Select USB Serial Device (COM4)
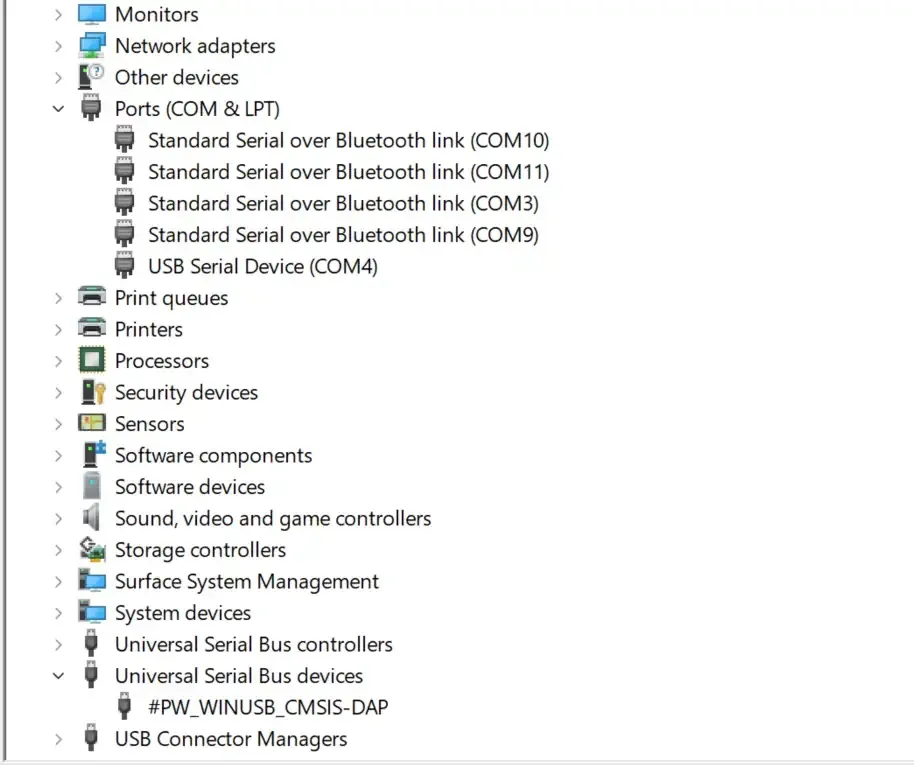This screenshot has height=765, width=914. [x=262, y=267]
